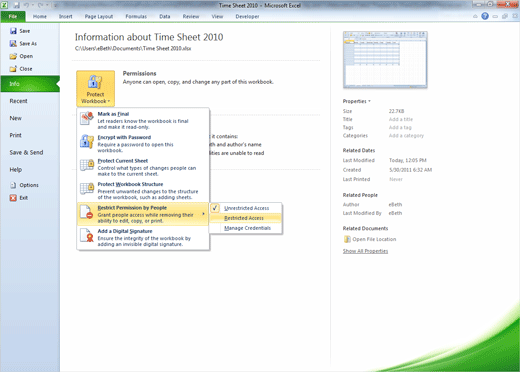This screenshot has height=372, width=520.
Task: Click the Mark as Final document icon
Action: (87, 118)
